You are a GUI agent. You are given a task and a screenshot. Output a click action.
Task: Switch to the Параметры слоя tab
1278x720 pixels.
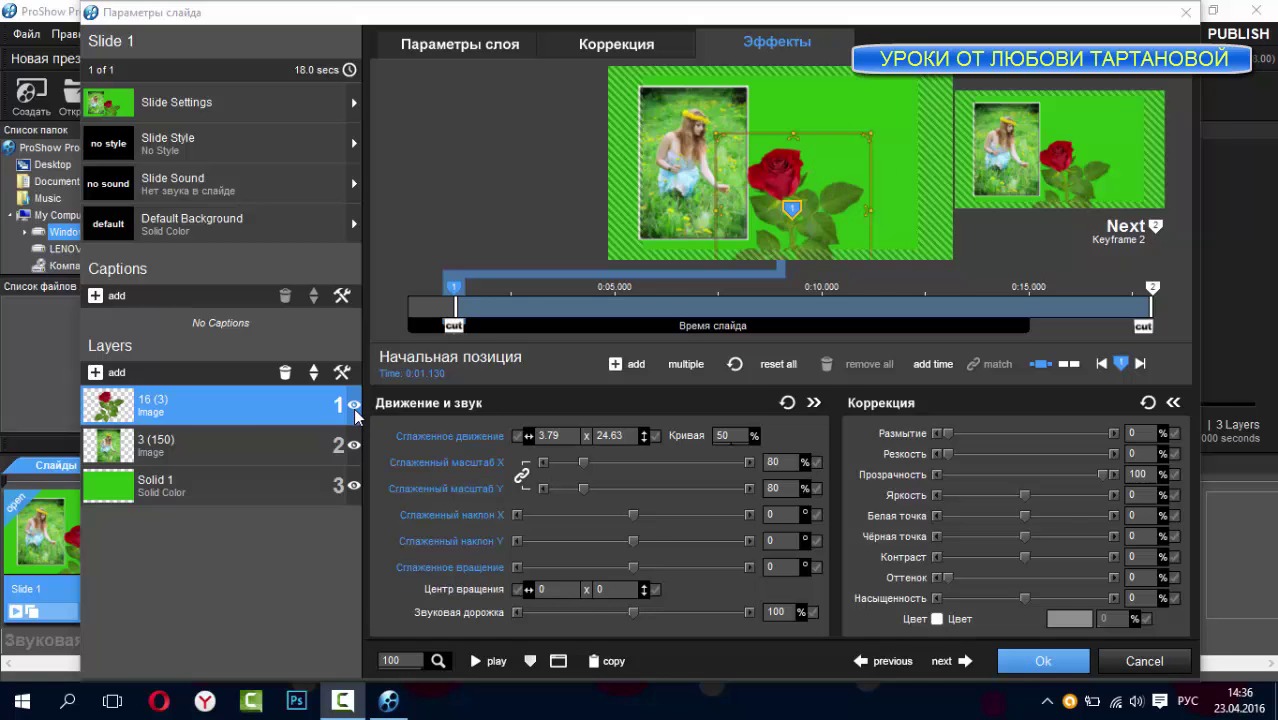pyautogui.click(x=460, y=44)
